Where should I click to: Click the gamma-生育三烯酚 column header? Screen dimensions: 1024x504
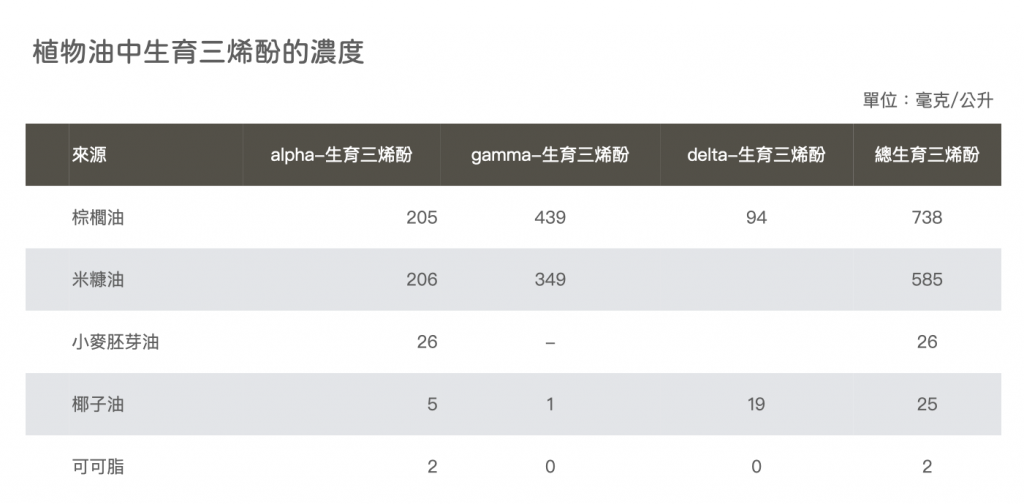tap(550, 155)
